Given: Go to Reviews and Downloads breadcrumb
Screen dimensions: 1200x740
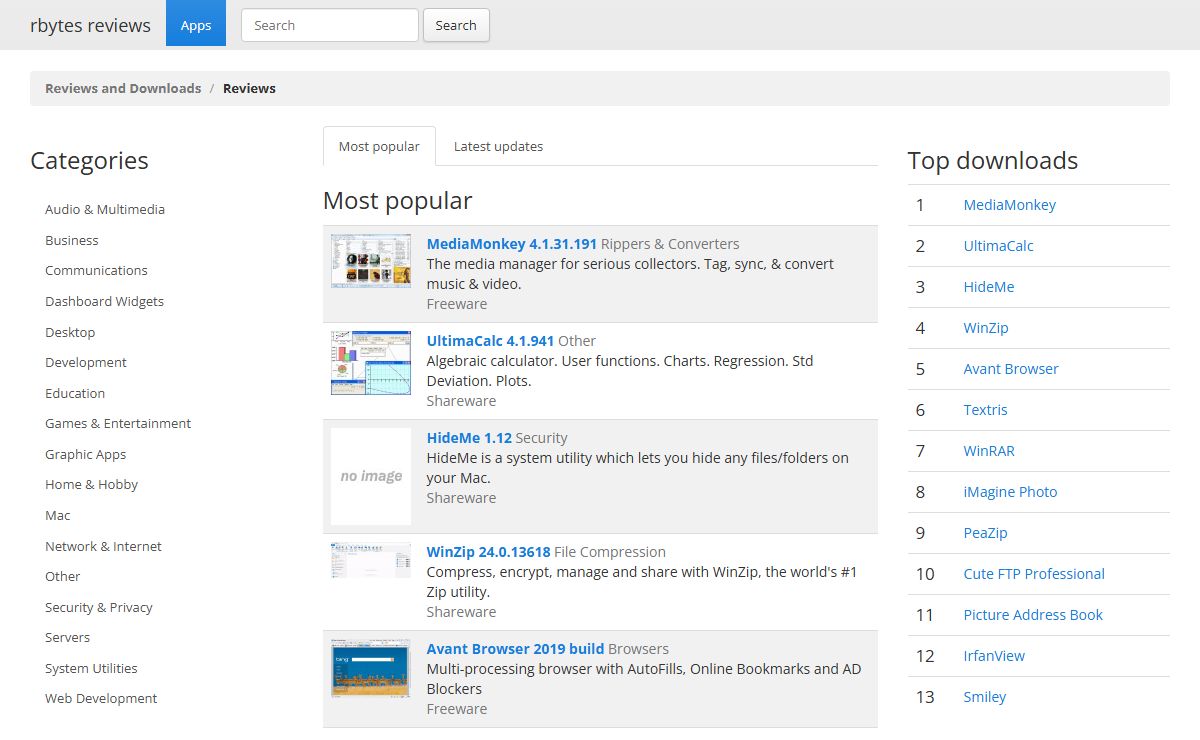Looking at the screenshot, I should point(123,88).
